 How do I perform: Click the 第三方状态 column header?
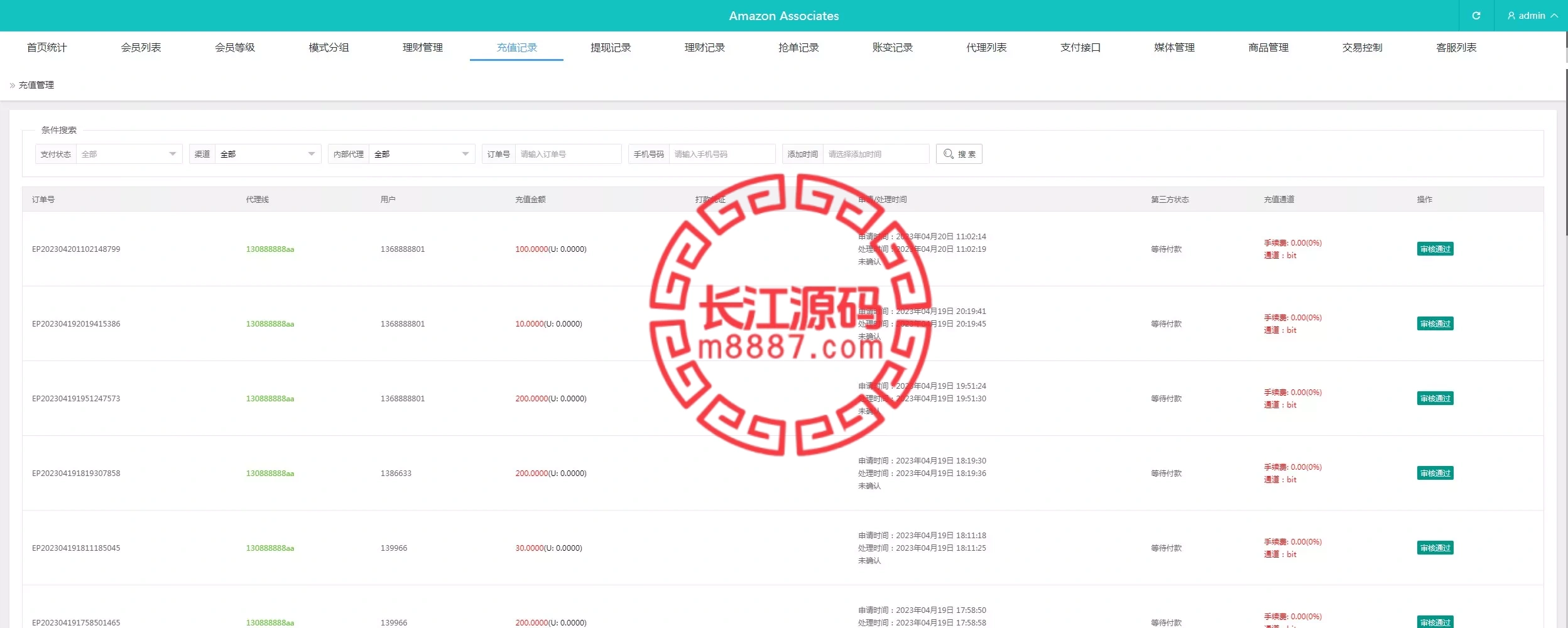1170,200
